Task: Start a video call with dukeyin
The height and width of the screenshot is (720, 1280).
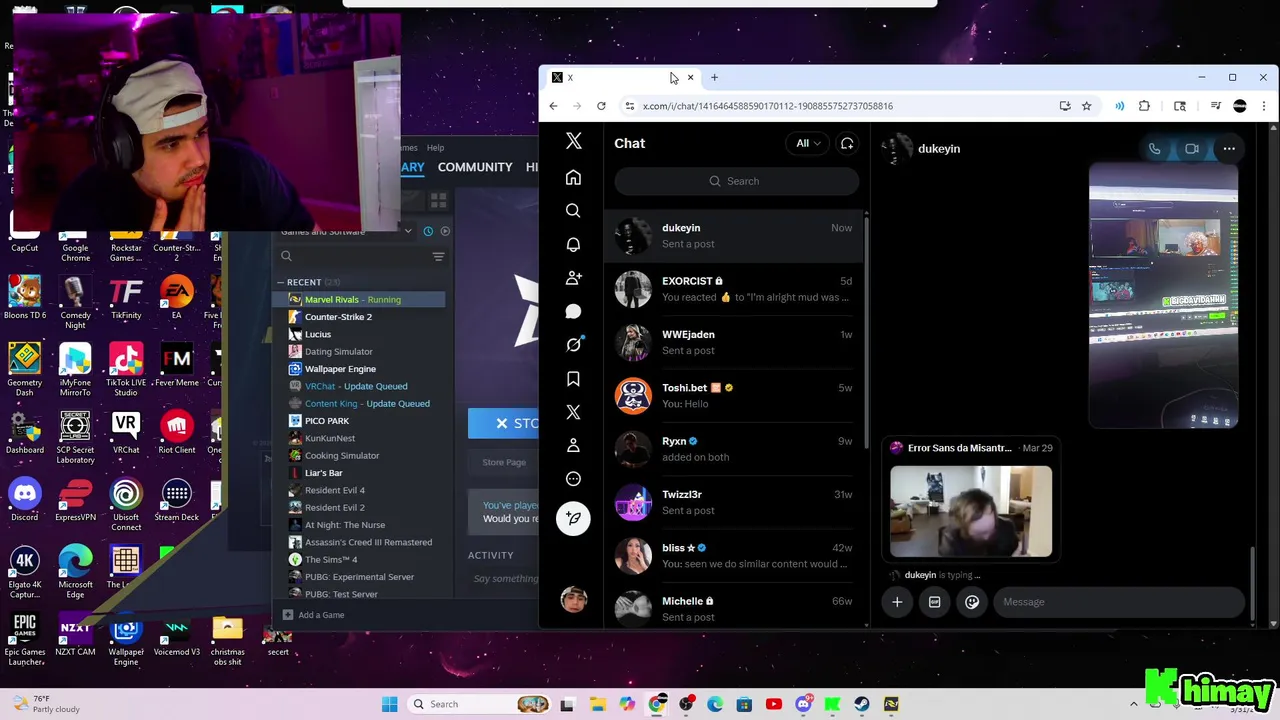Action: click(x=1192, y=149)
